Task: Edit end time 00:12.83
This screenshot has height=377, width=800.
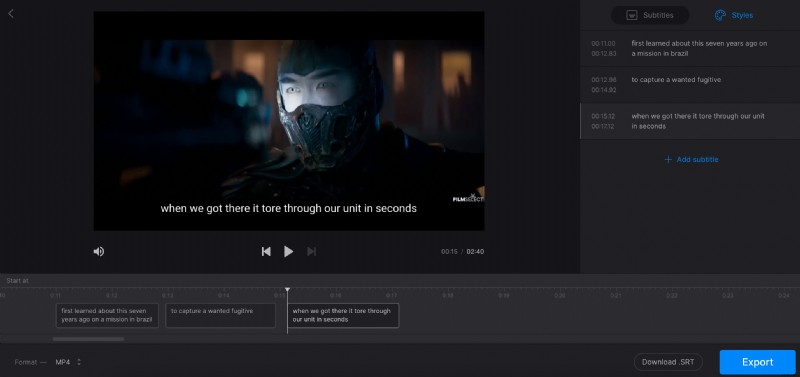Action: pyautogui.click(x=604, y=54)
